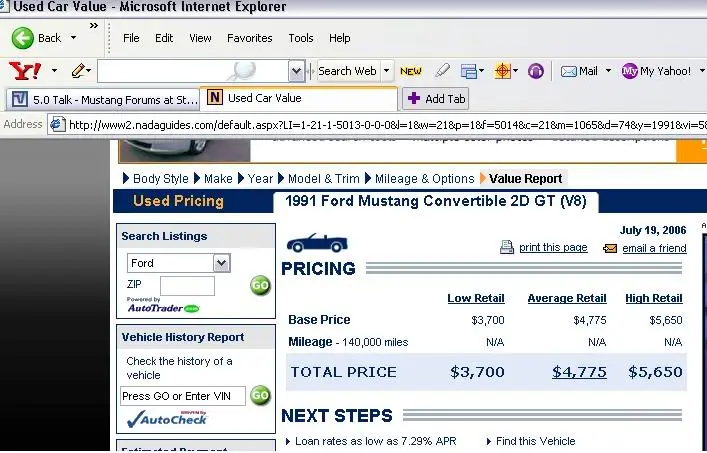Open the Tools menu
The image size is (707, 453).
pyautogui.click(x=301, y=38)
